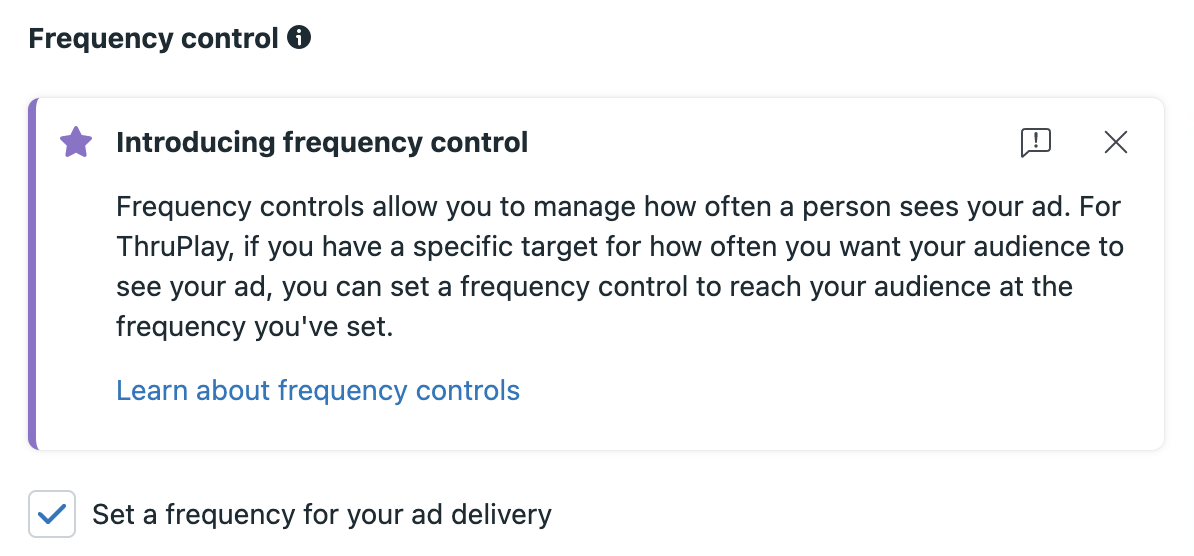Image resolution: width=1194 pixels, height=556 pixels.
Task: Click the Frequency control section title
Action: pos(153,38)
